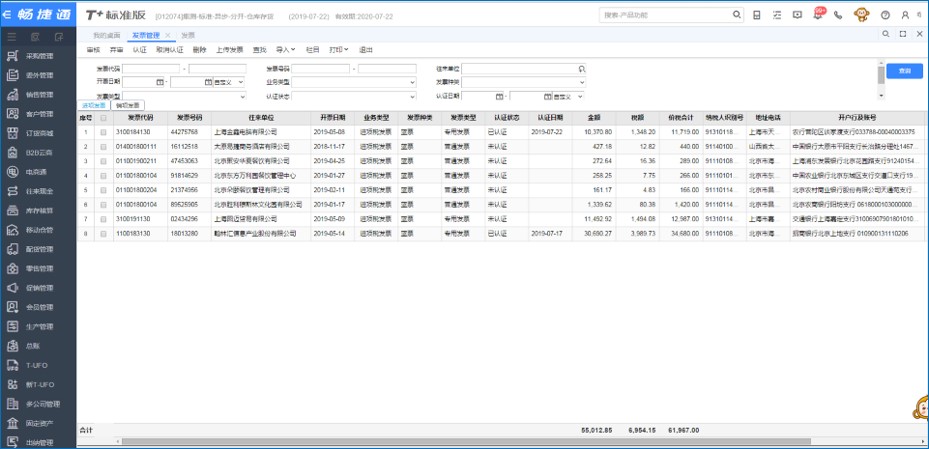929x449 pixels.
Task: Click the 退出 toolbar command
Action: point(366,50)
